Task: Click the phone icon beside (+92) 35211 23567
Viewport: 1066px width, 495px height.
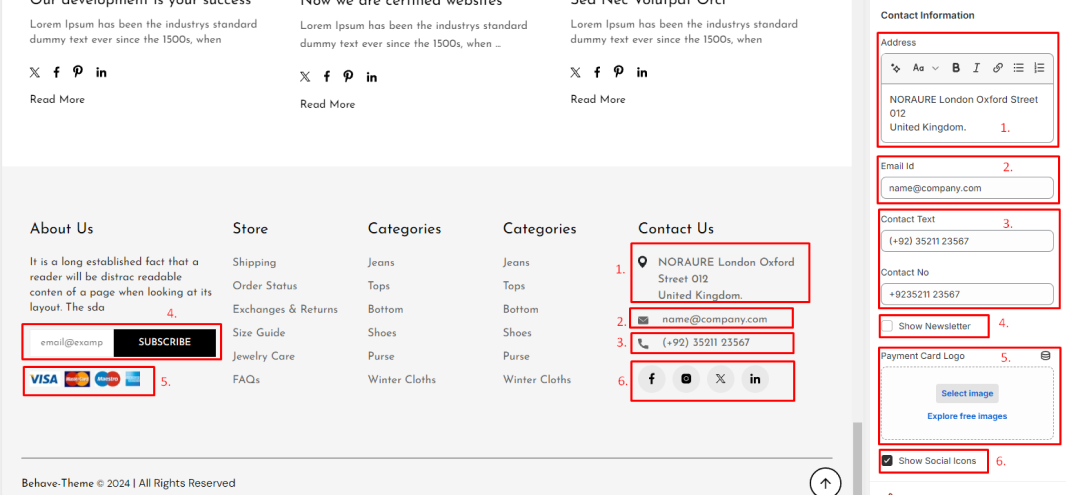Action: click(x=643, y=343)
